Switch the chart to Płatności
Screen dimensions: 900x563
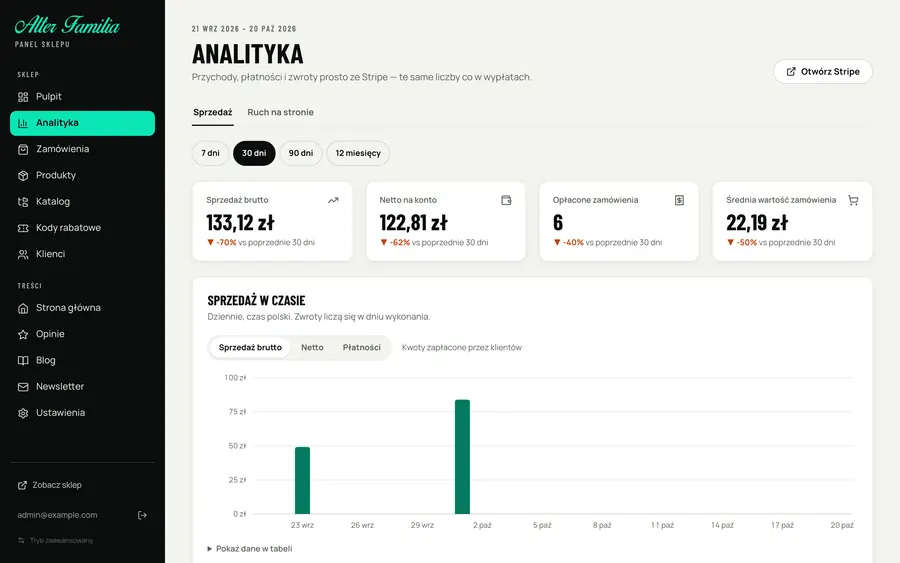(362, 348)
